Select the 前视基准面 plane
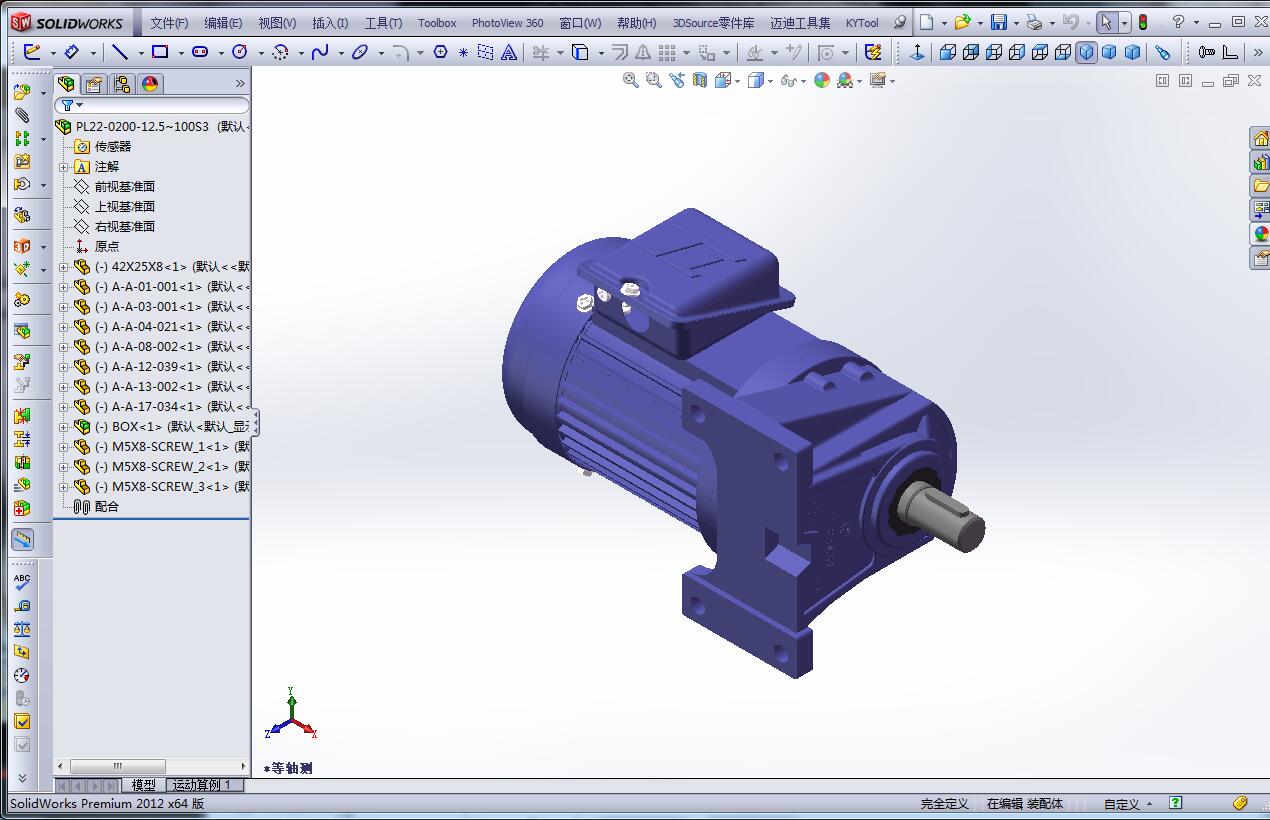Image resolution: width=1270 pixels, height=820 pixels. (125, 187)
